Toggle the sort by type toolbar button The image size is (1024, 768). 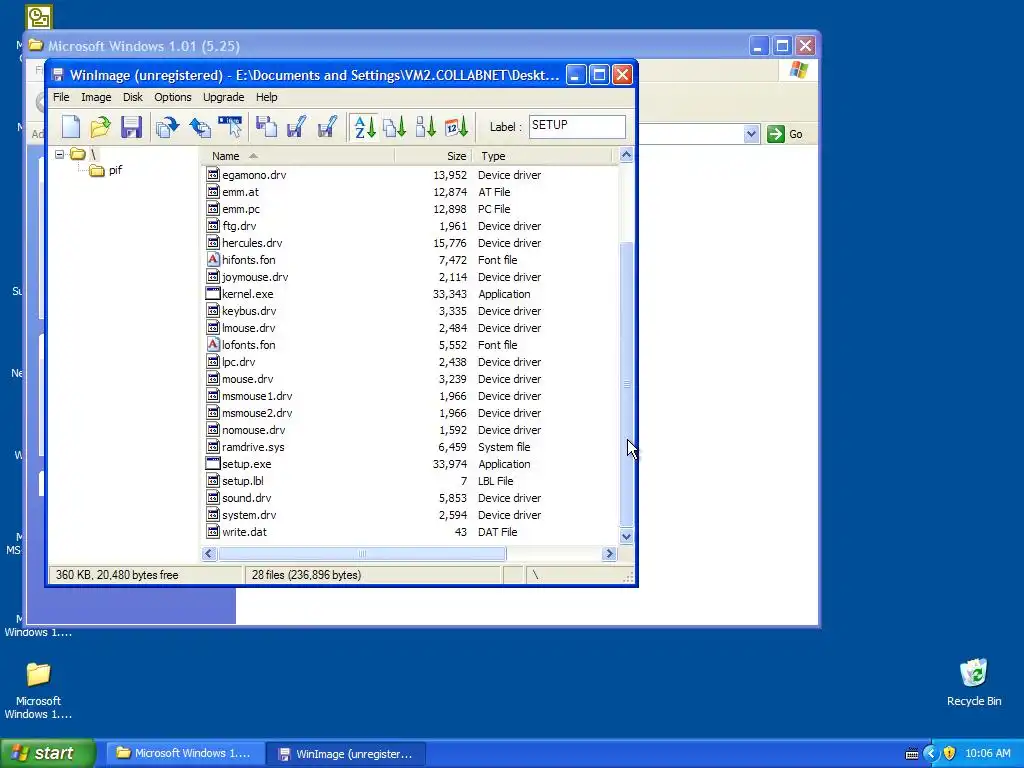coord(394,127)
